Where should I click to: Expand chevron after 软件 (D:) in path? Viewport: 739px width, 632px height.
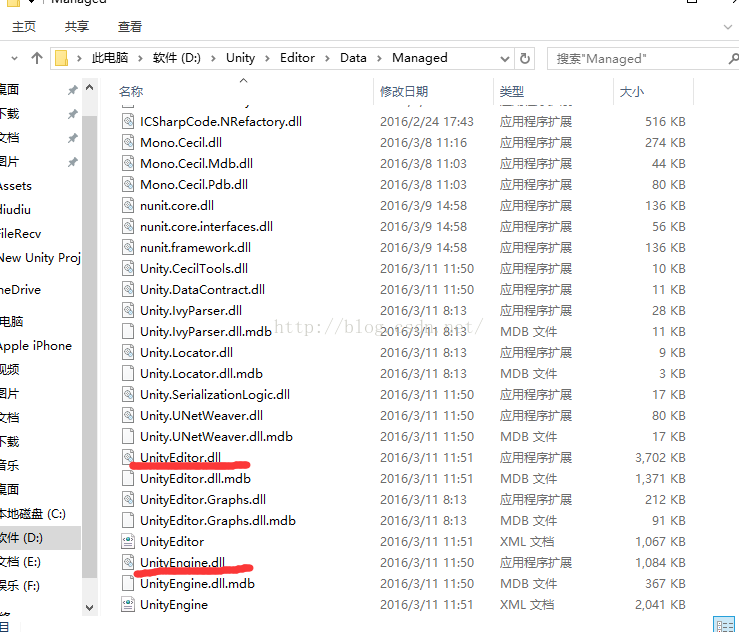(213, 58)
